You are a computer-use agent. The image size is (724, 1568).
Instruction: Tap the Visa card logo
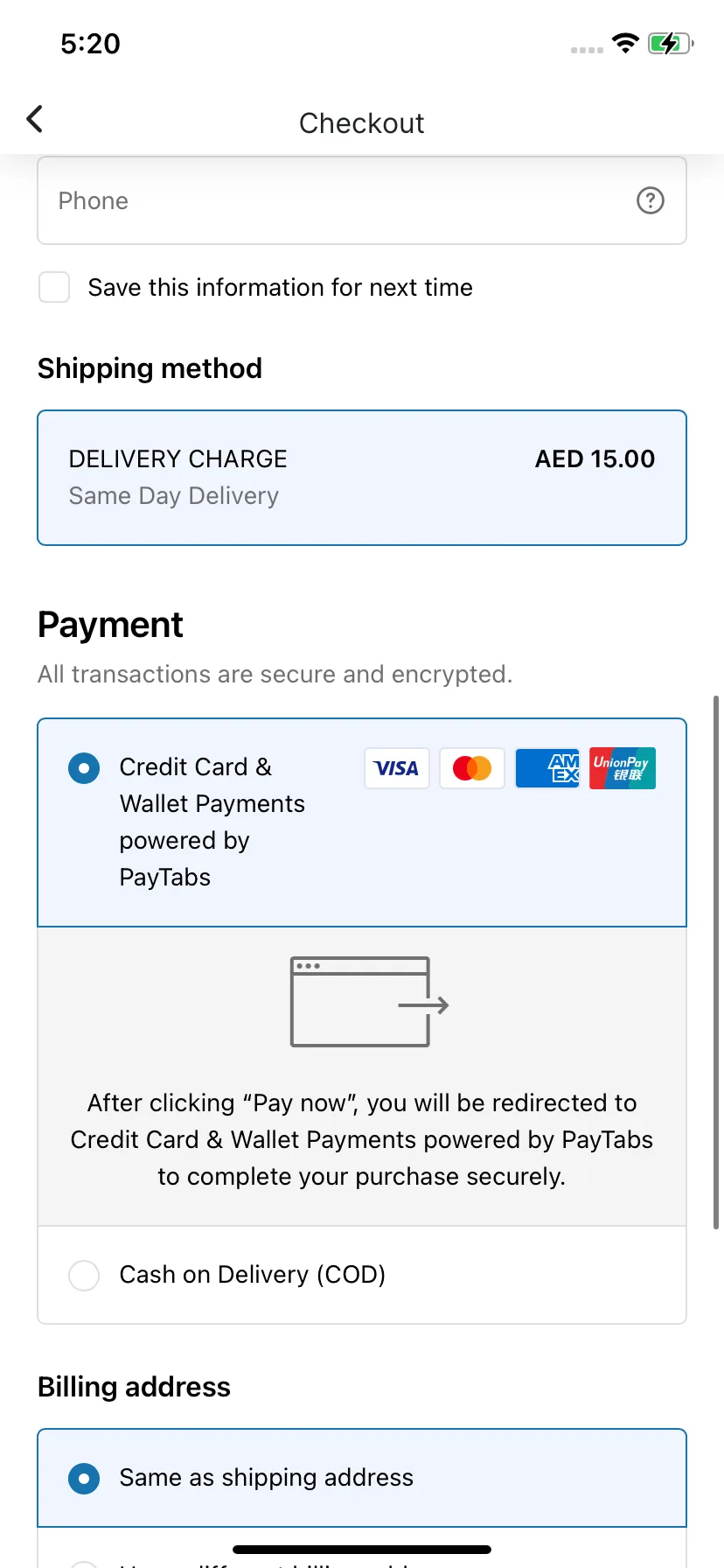tap(396, 768)
